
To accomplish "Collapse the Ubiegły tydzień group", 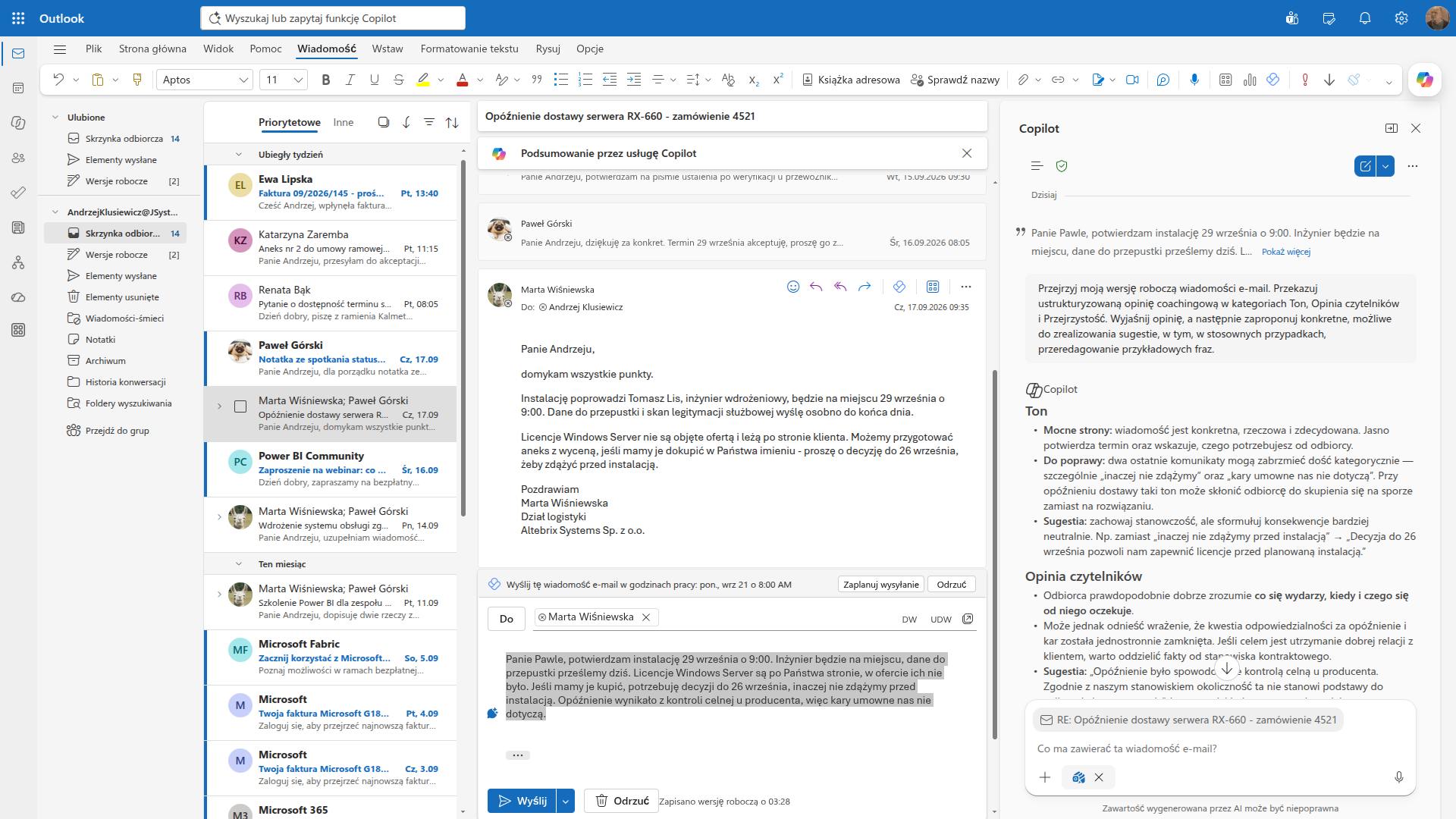I will (239, 155).
